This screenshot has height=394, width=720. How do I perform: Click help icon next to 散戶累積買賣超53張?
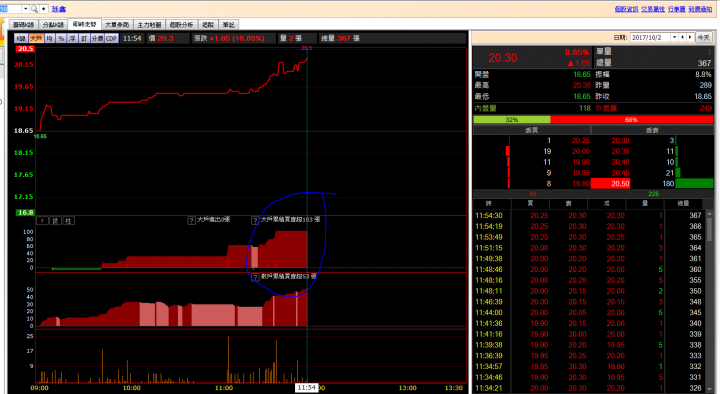click(x=255, y=277)
